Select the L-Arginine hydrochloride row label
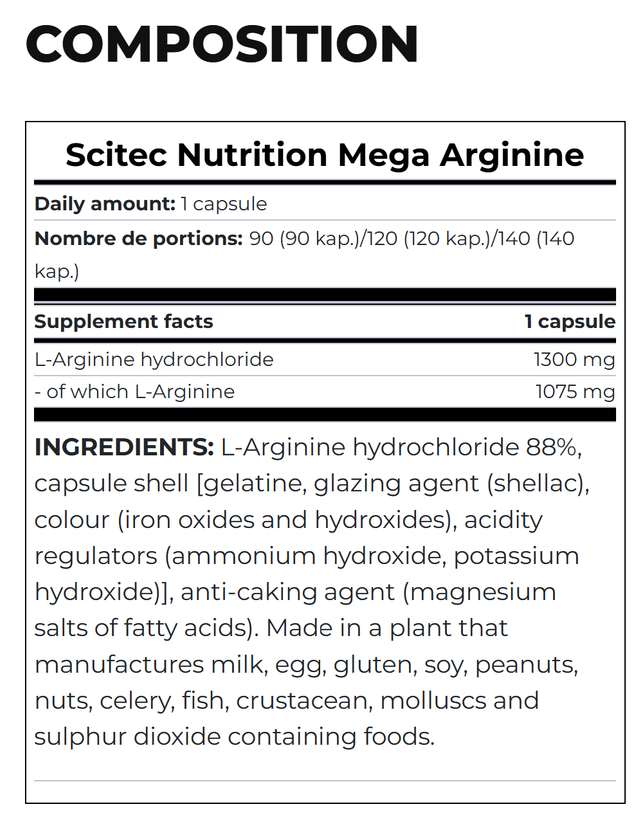This screenshot has width=643, height=820. pyautogui.click(x=154, y=360)
